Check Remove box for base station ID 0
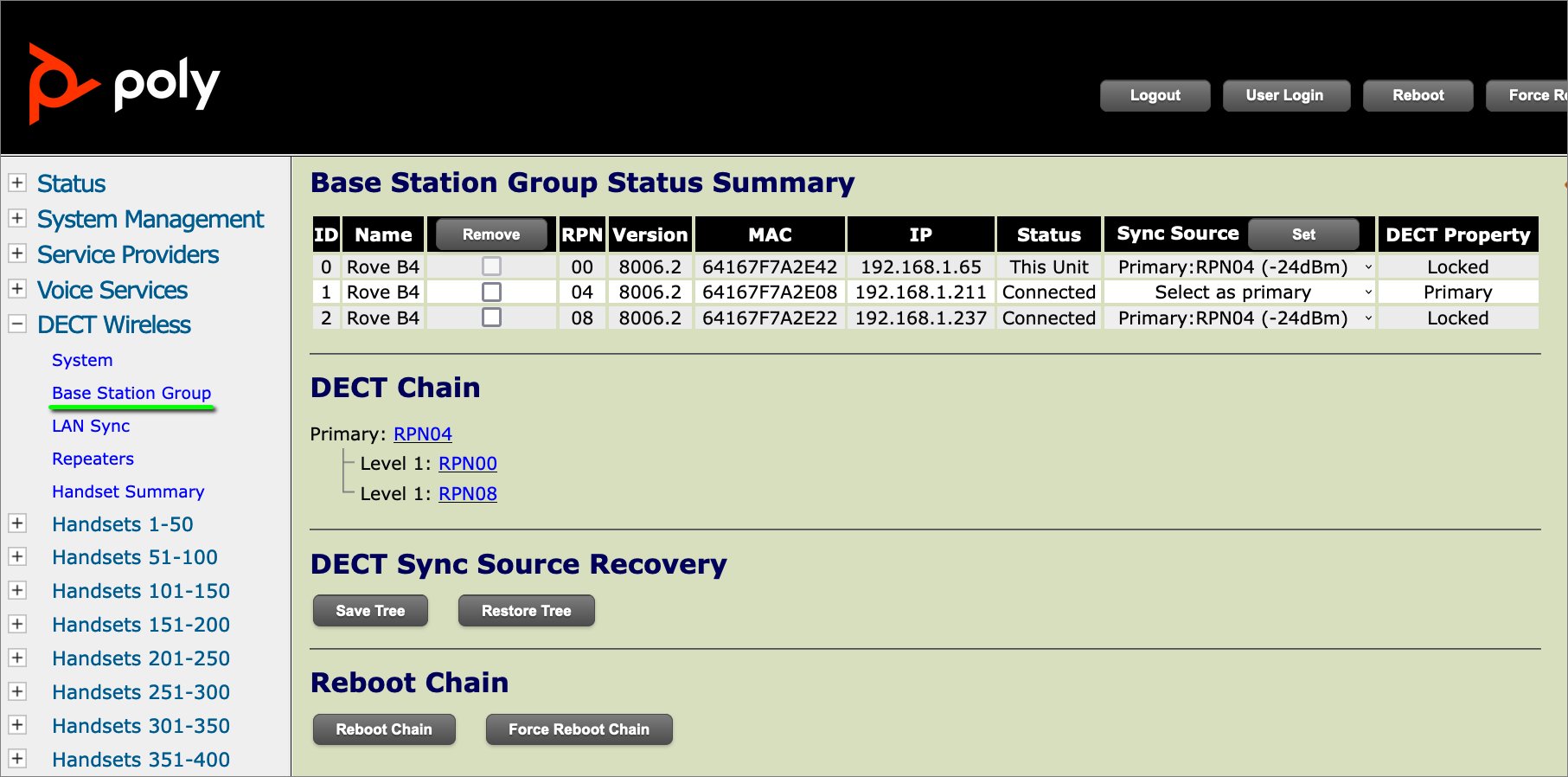The image size is (1568, 777). coord(491,266)
